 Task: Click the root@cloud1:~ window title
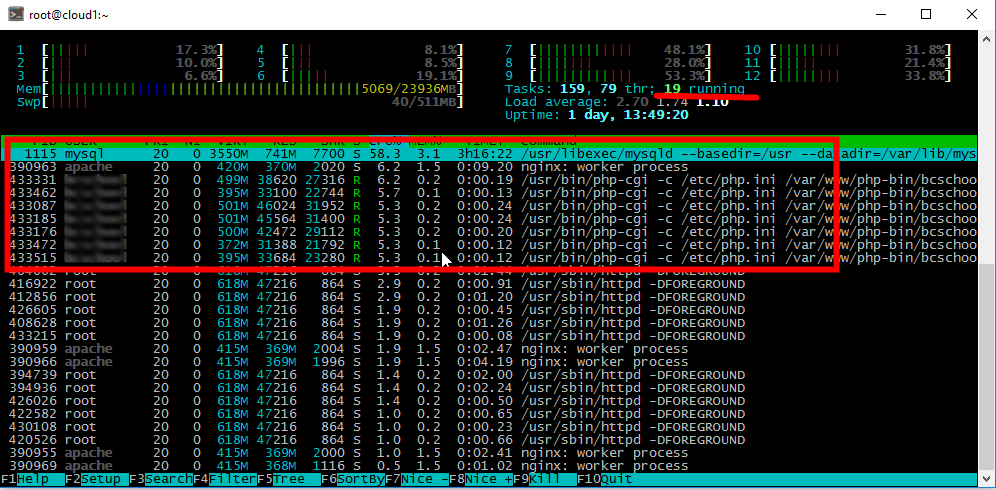click(x=69, y=15)
